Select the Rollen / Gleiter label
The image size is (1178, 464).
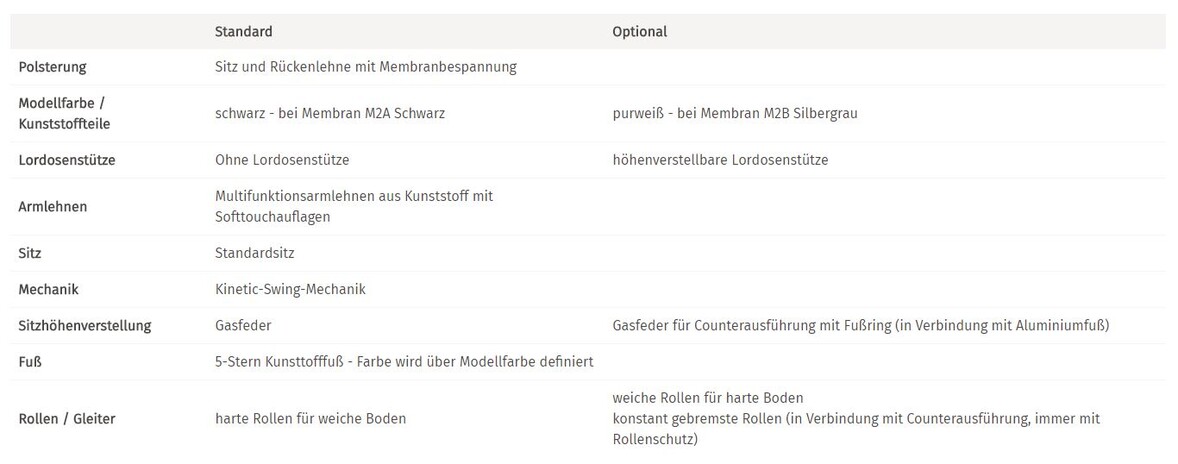pyautogui.click(x=67, y=419)
